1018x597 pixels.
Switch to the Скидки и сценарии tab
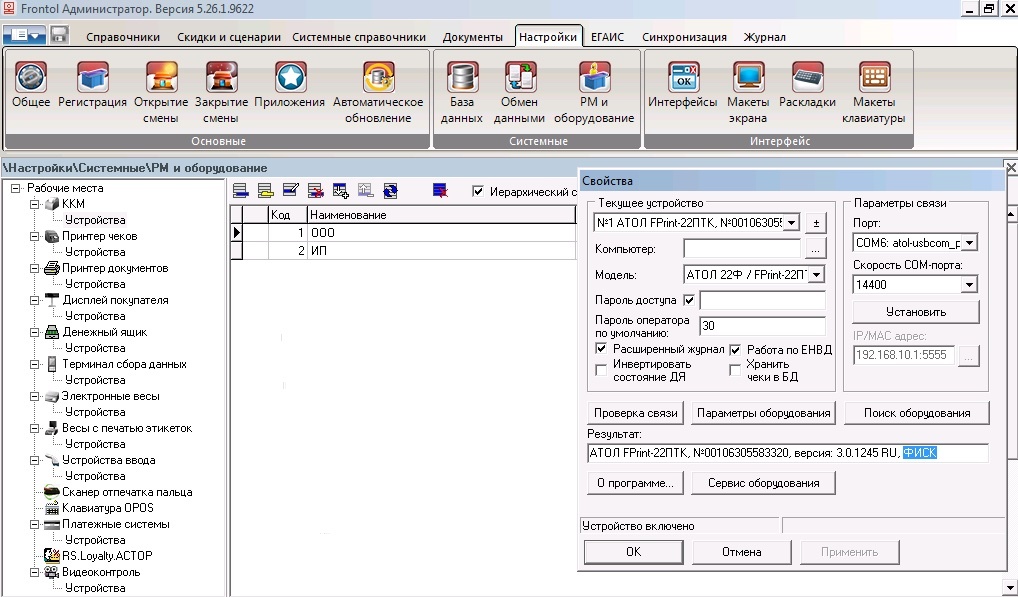click(x=229, y=37)
